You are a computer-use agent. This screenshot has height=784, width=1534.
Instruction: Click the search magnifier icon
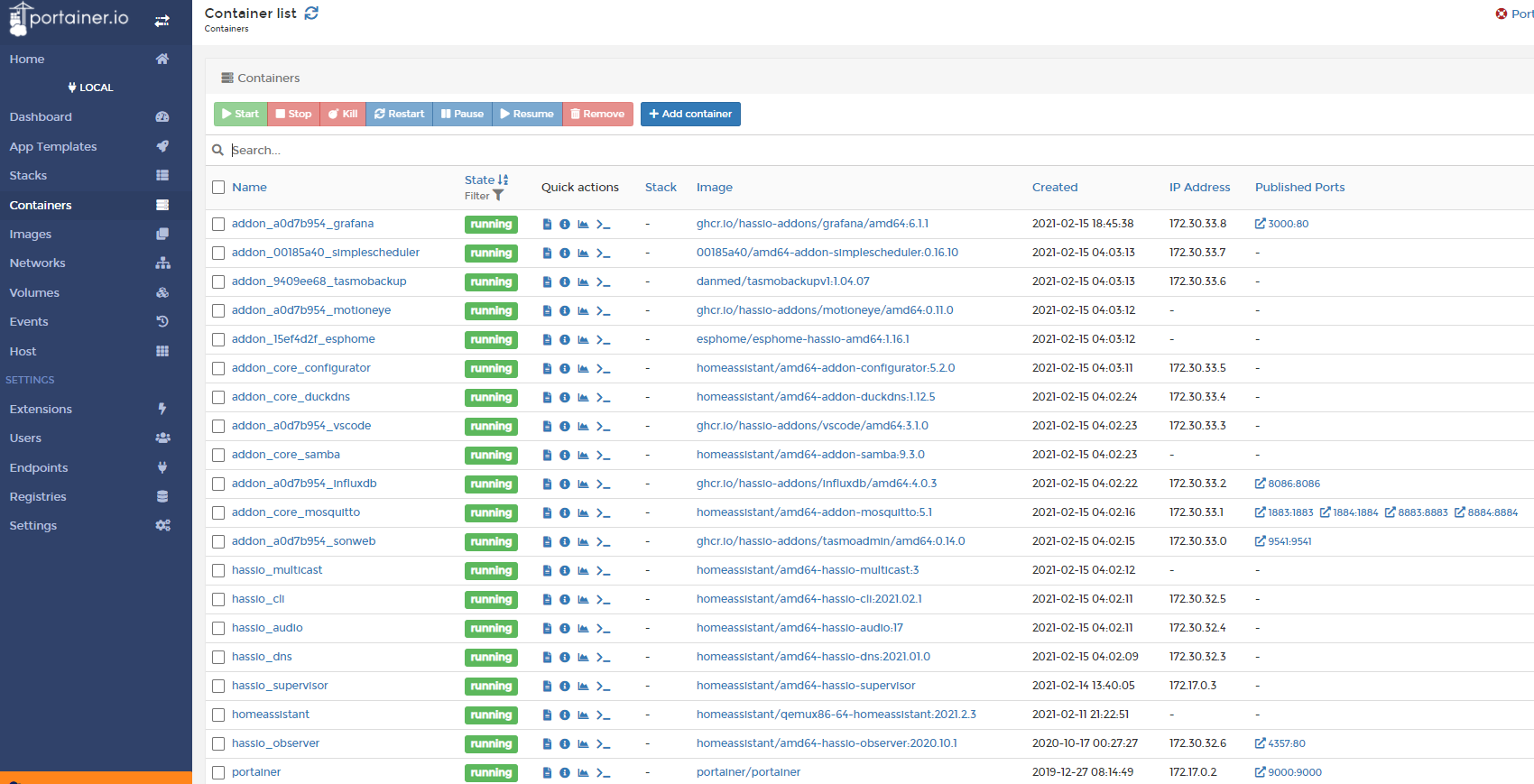217,150
